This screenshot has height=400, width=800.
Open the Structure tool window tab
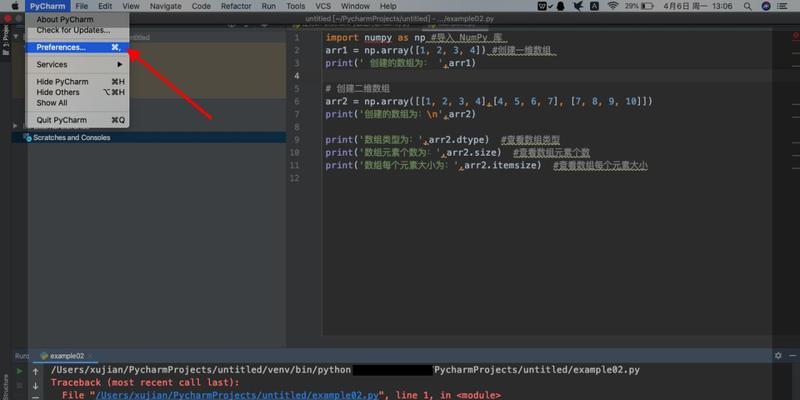(6, 387)
